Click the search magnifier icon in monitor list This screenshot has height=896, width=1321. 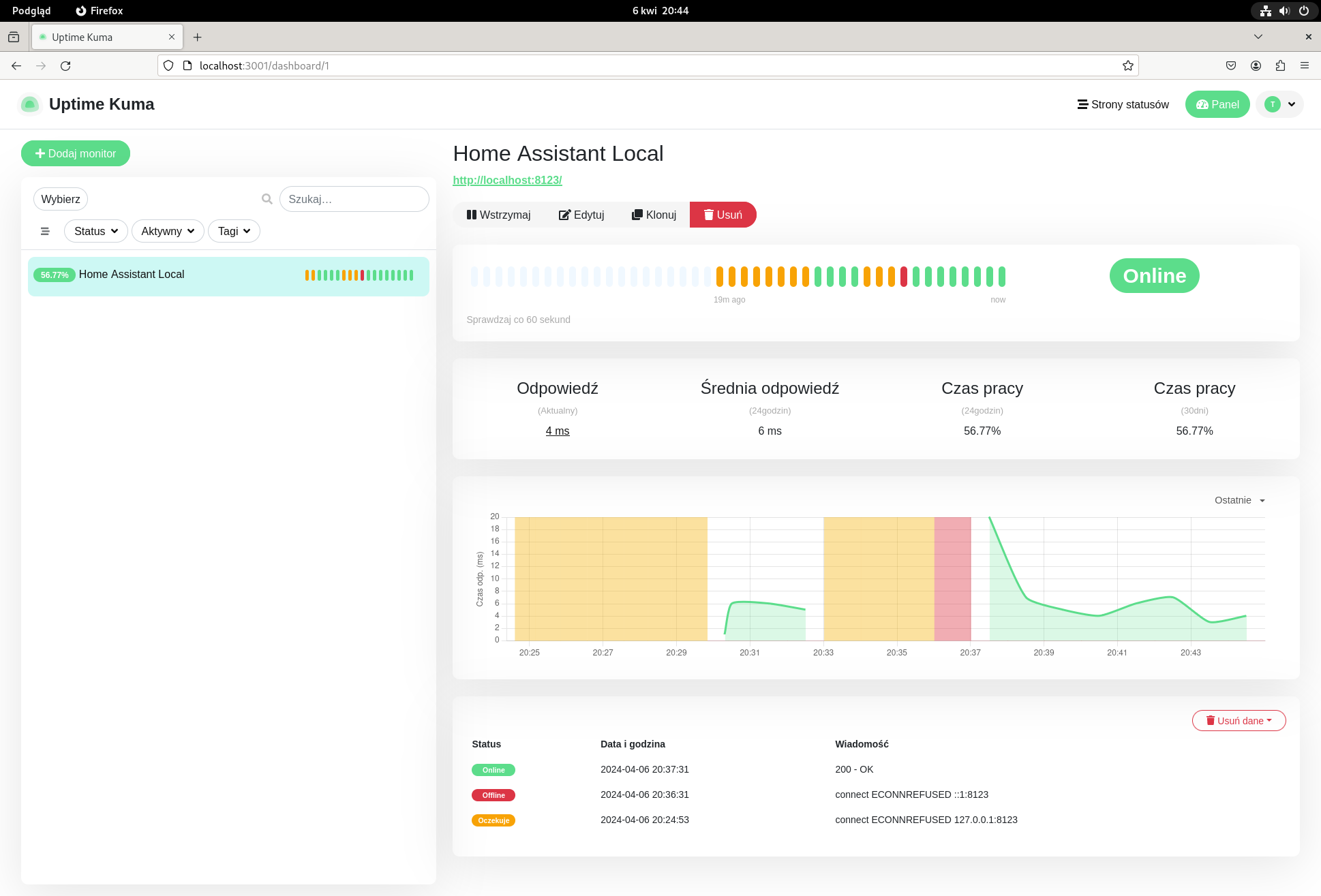[x=267, y=199]
